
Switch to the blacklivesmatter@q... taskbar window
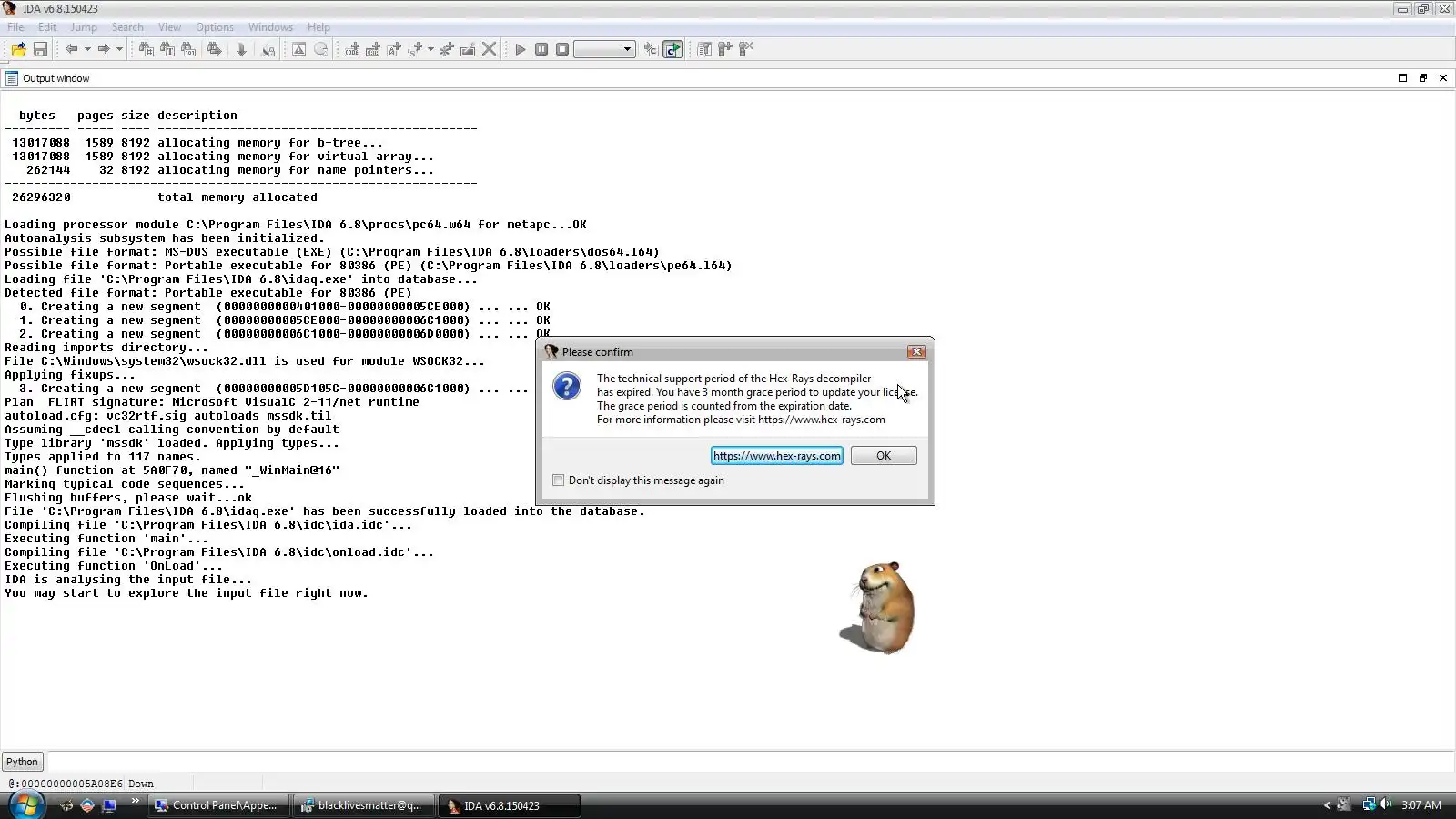(364, 805)
